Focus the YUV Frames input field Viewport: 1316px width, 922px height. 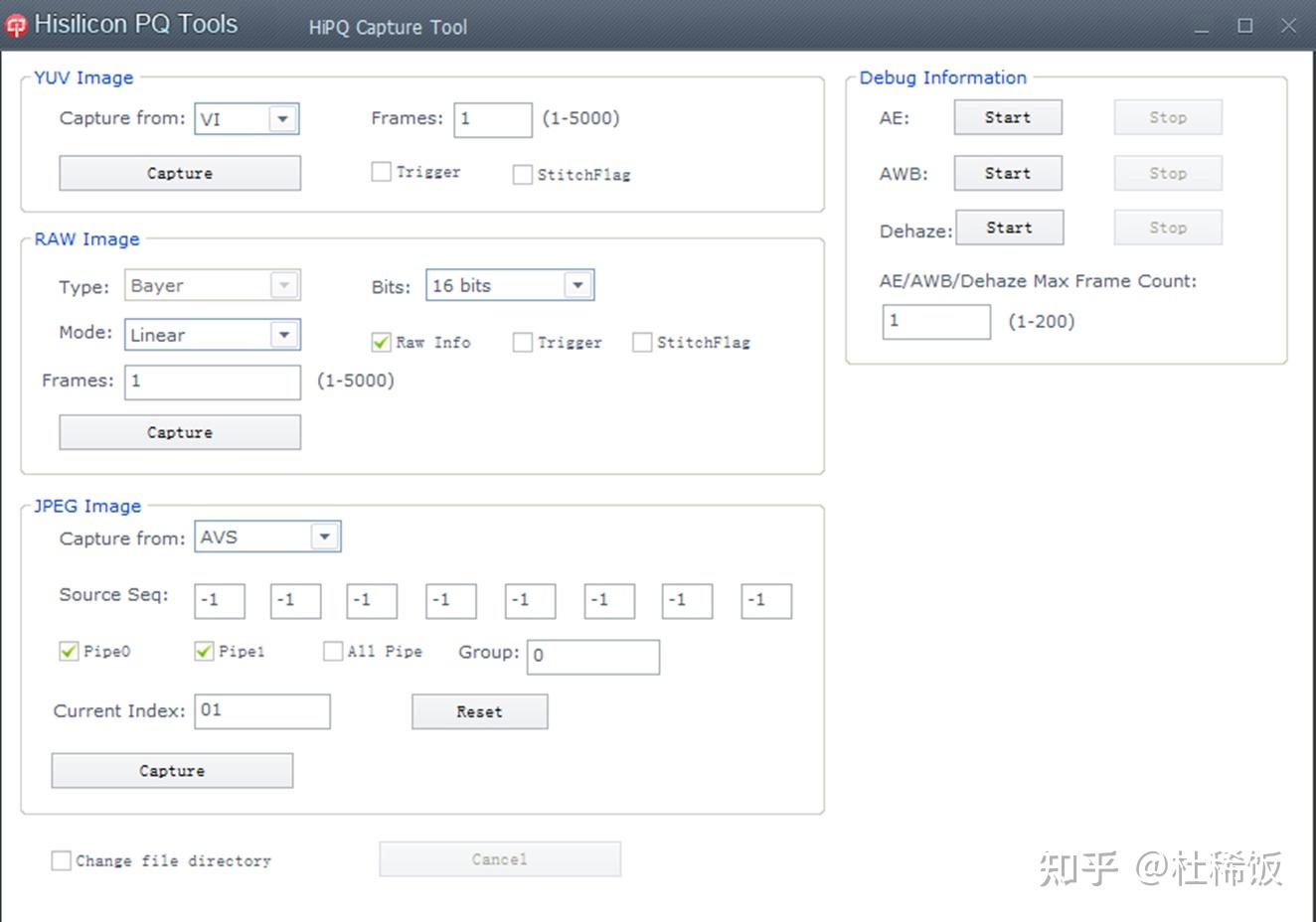coord(493,119)
